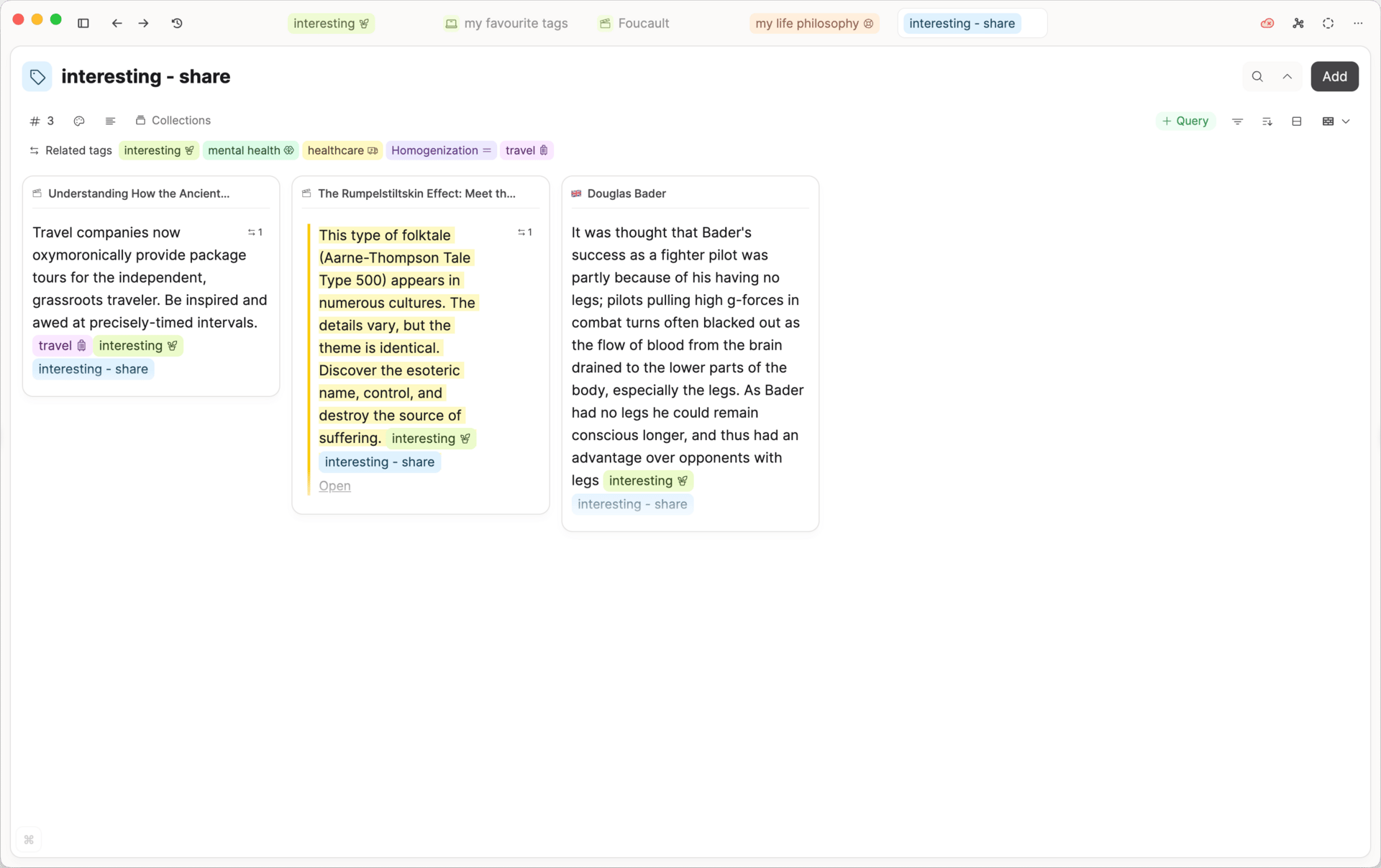Click the cloud sync status icon

(1267, 23)
